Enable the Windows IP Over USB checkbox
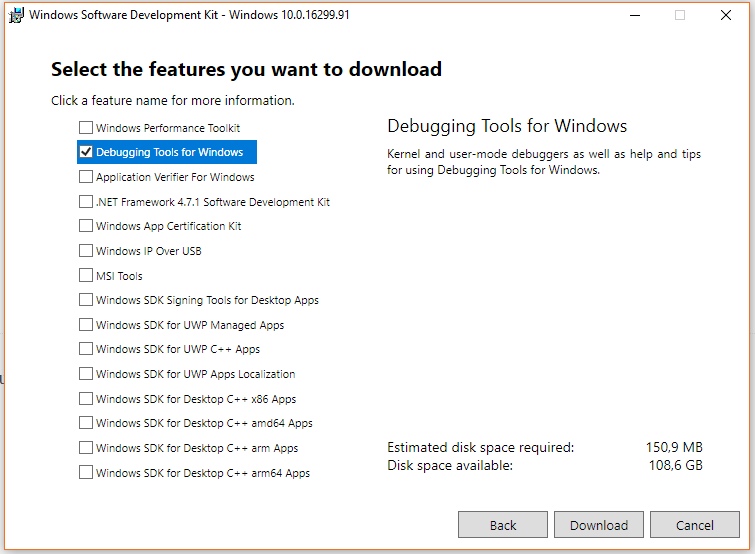755x554 pixels. 86,251
